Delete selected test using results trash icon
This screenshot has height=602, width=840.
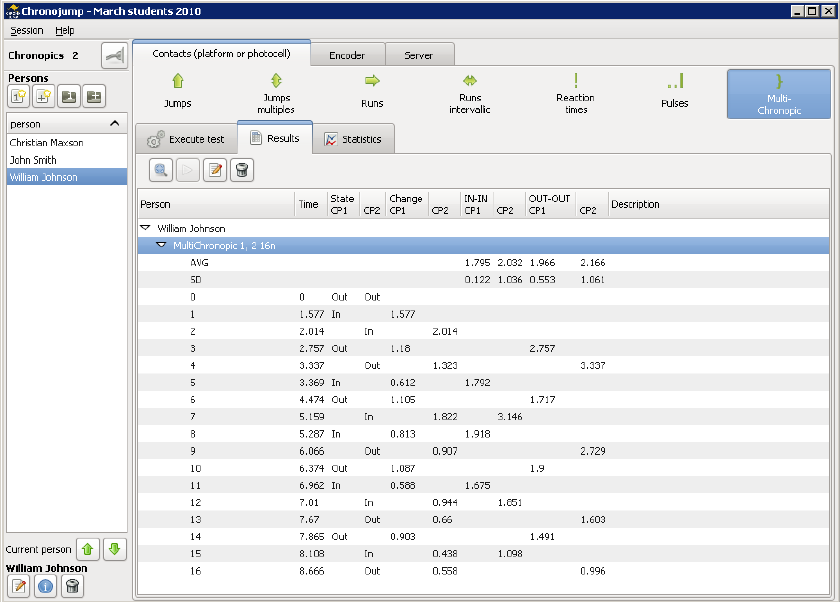point(240,171)
